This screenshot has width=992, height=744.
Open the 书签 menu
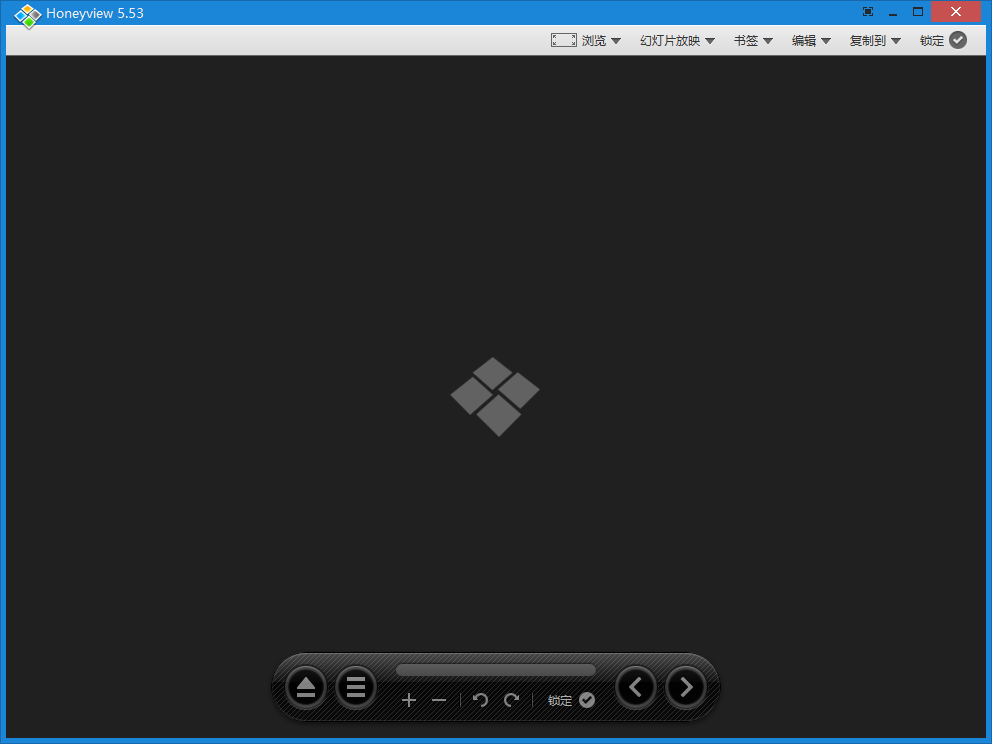click(753, 40)
